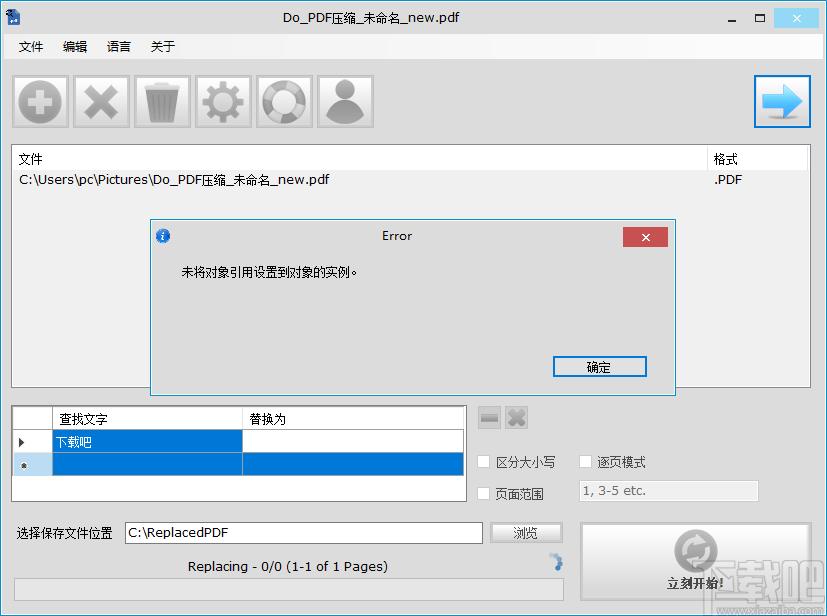
Task: Maximize the main window
Action: tap(760, 18)
